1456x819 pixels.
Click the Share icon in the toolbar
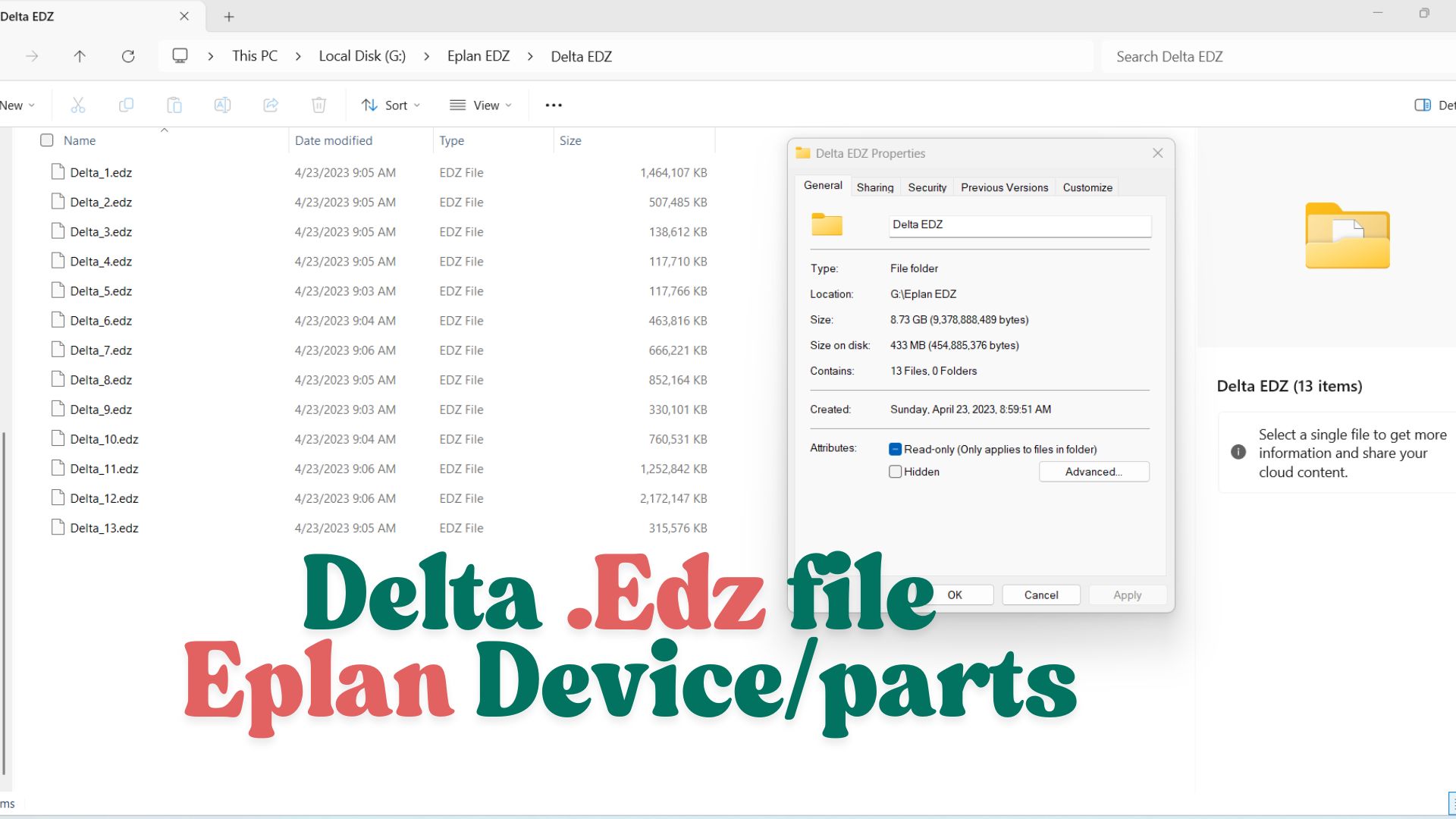tap(271, 105)
